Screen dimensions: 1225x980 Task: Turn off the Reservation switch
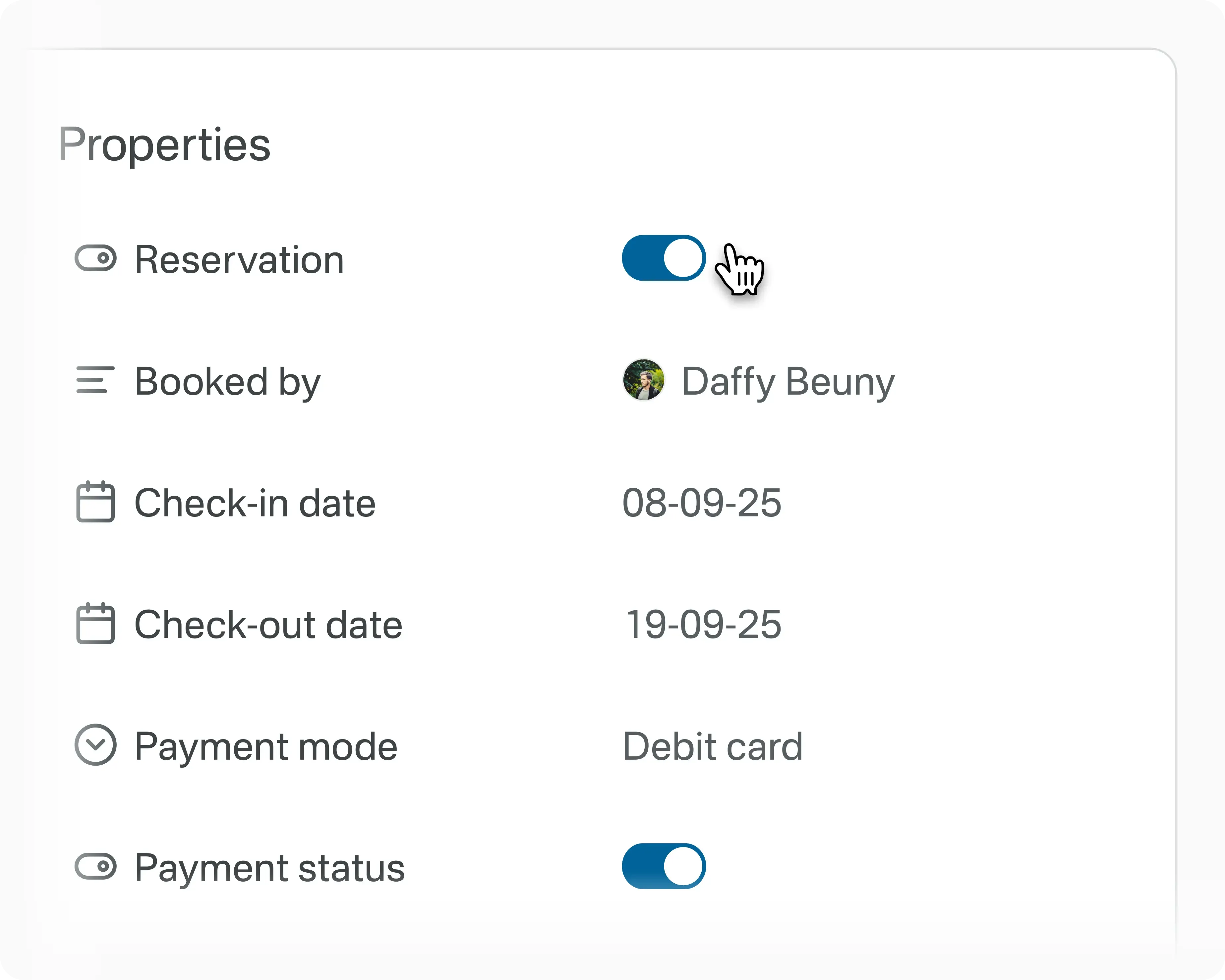tap(664, 258)
